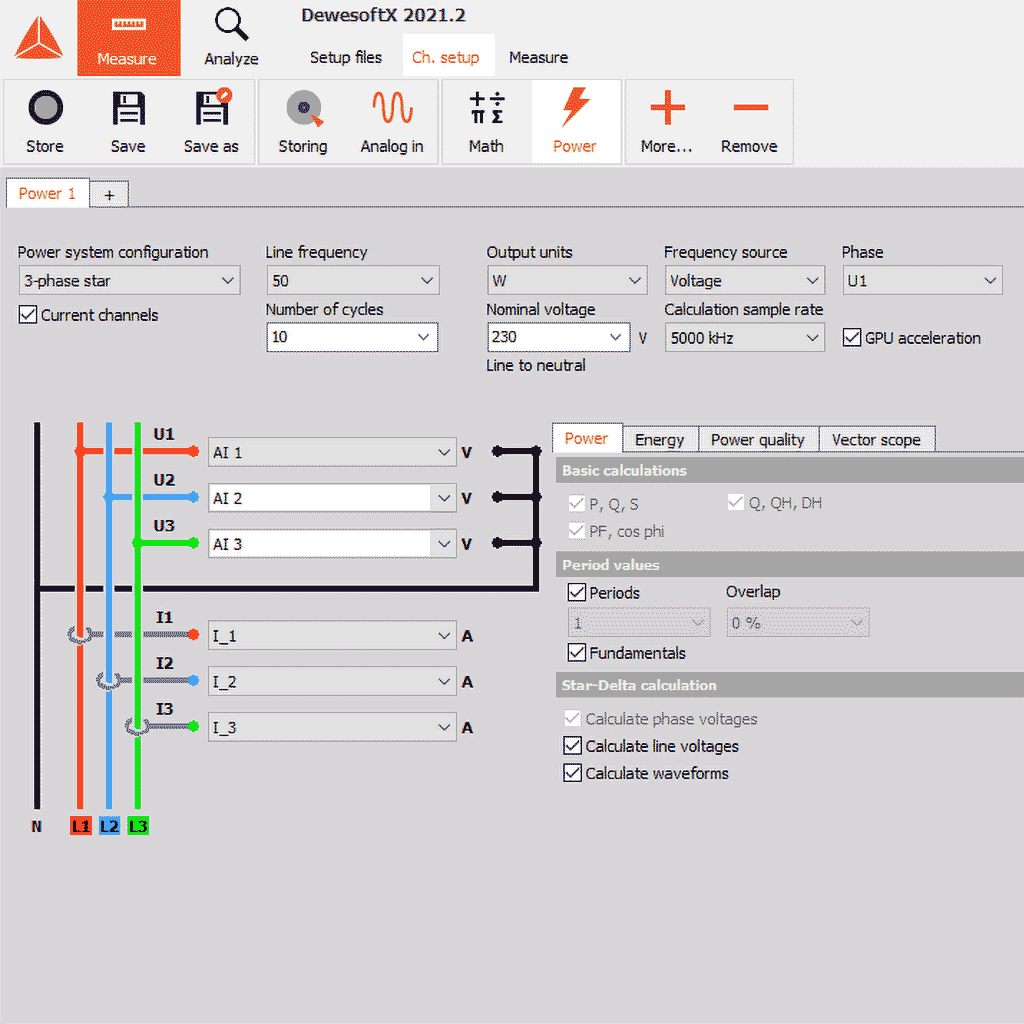Click the Remove minus icon

[749, 108]
